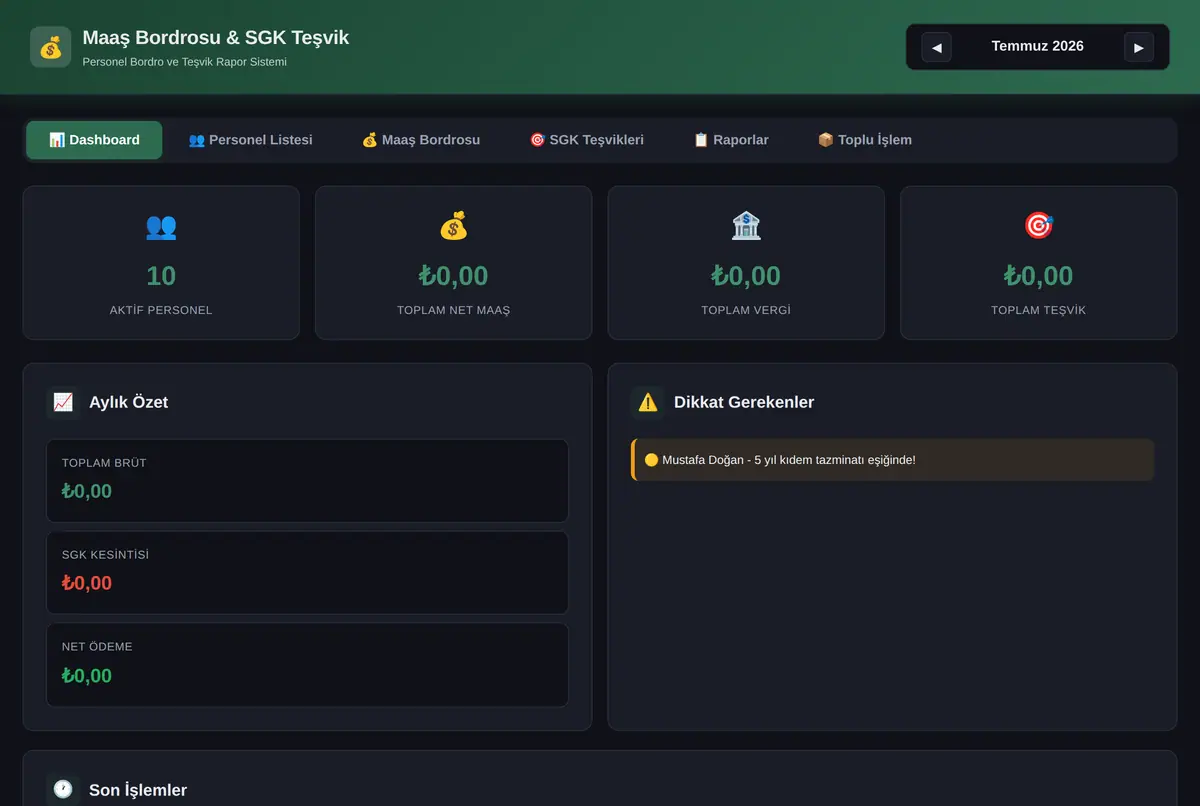
Task: Click the Son İşlemler heading
Action: click(138, 790)
